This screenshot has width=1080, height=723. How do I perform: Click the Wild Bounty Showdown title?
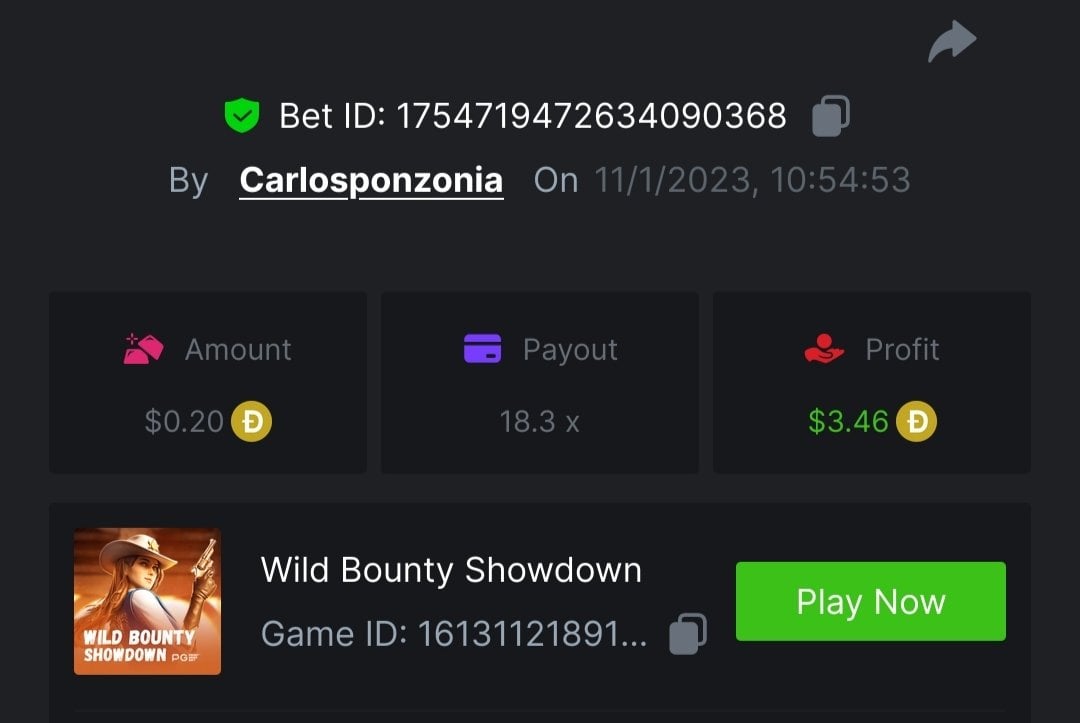pyautogui.click(x=451, y=570)
